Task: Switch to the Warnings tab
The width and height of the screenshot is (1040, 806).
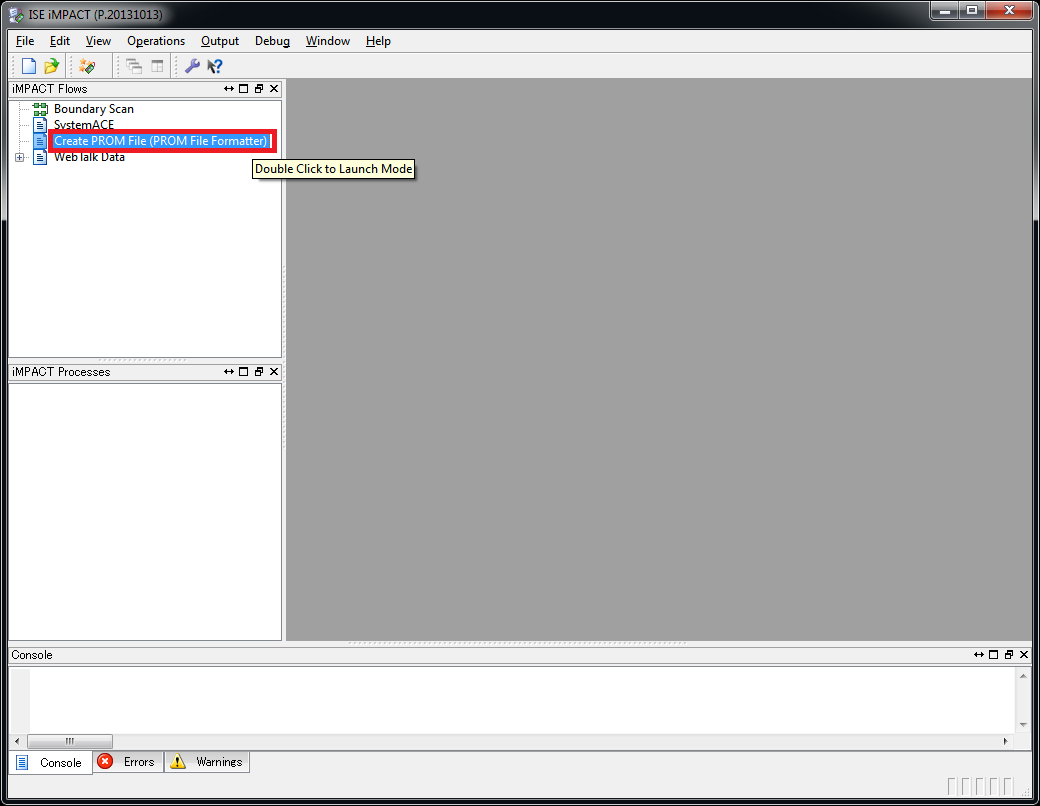Action: click(207, 762)
